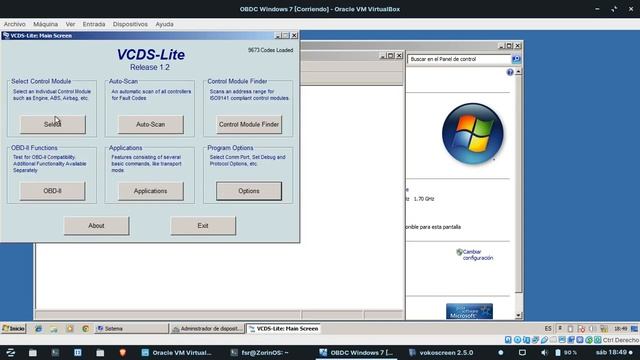Open the Control Module Finder

[x=249, y=124]
